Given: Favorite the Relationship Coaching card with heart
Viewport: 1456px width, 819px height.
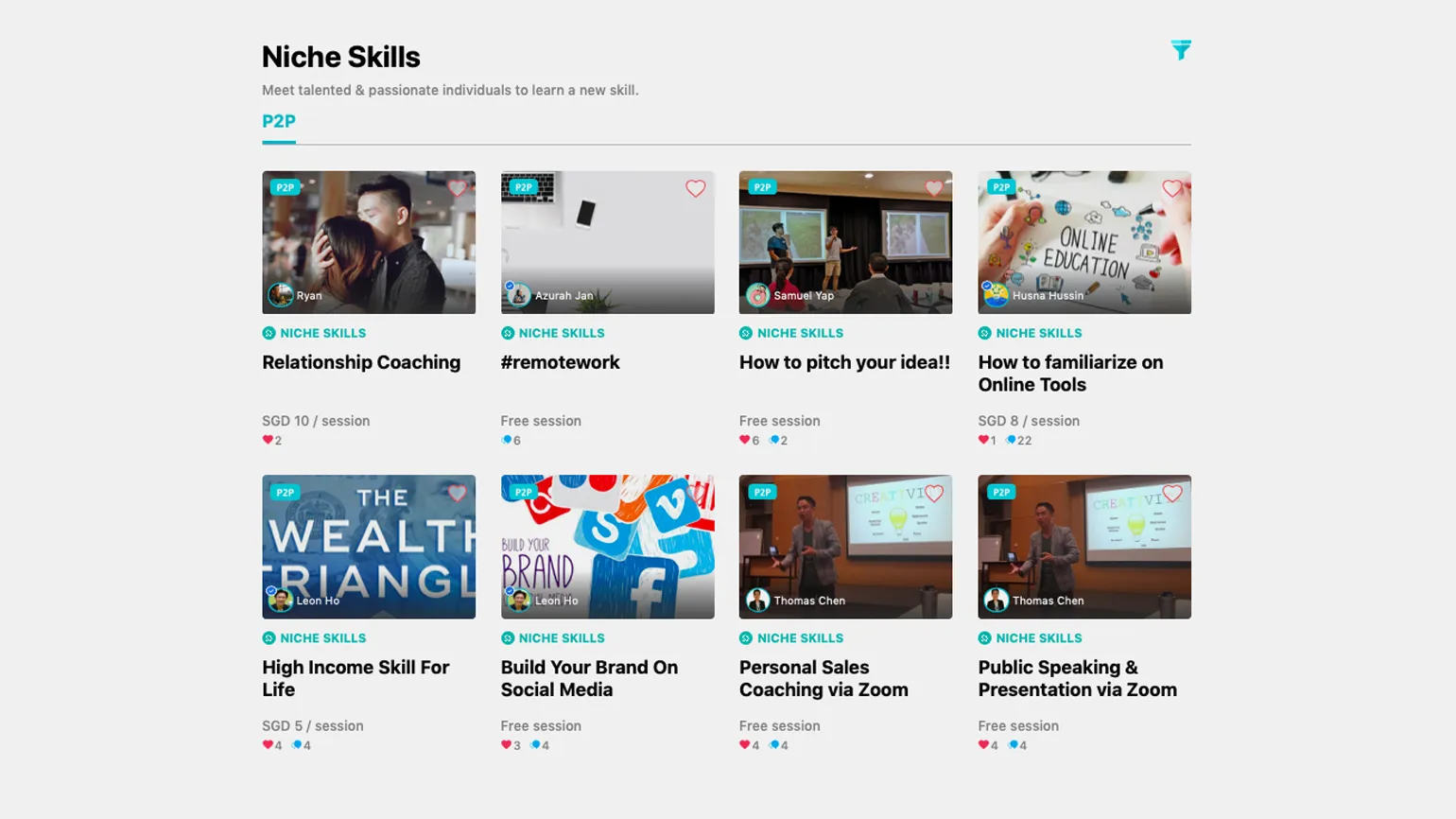Looking at the screenshot, I should pos(457,188).
